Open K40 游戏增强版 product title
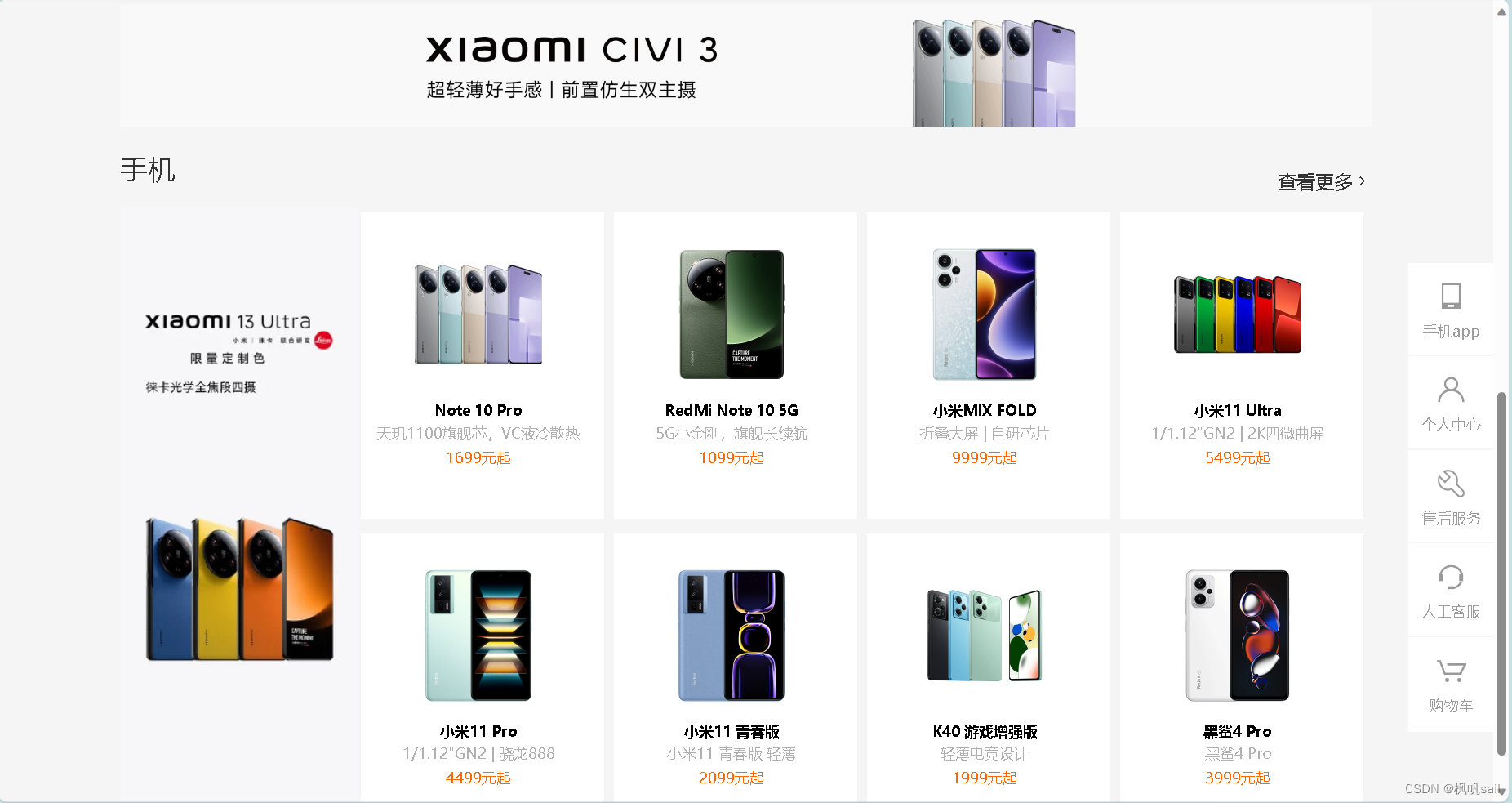 point(985,731)
